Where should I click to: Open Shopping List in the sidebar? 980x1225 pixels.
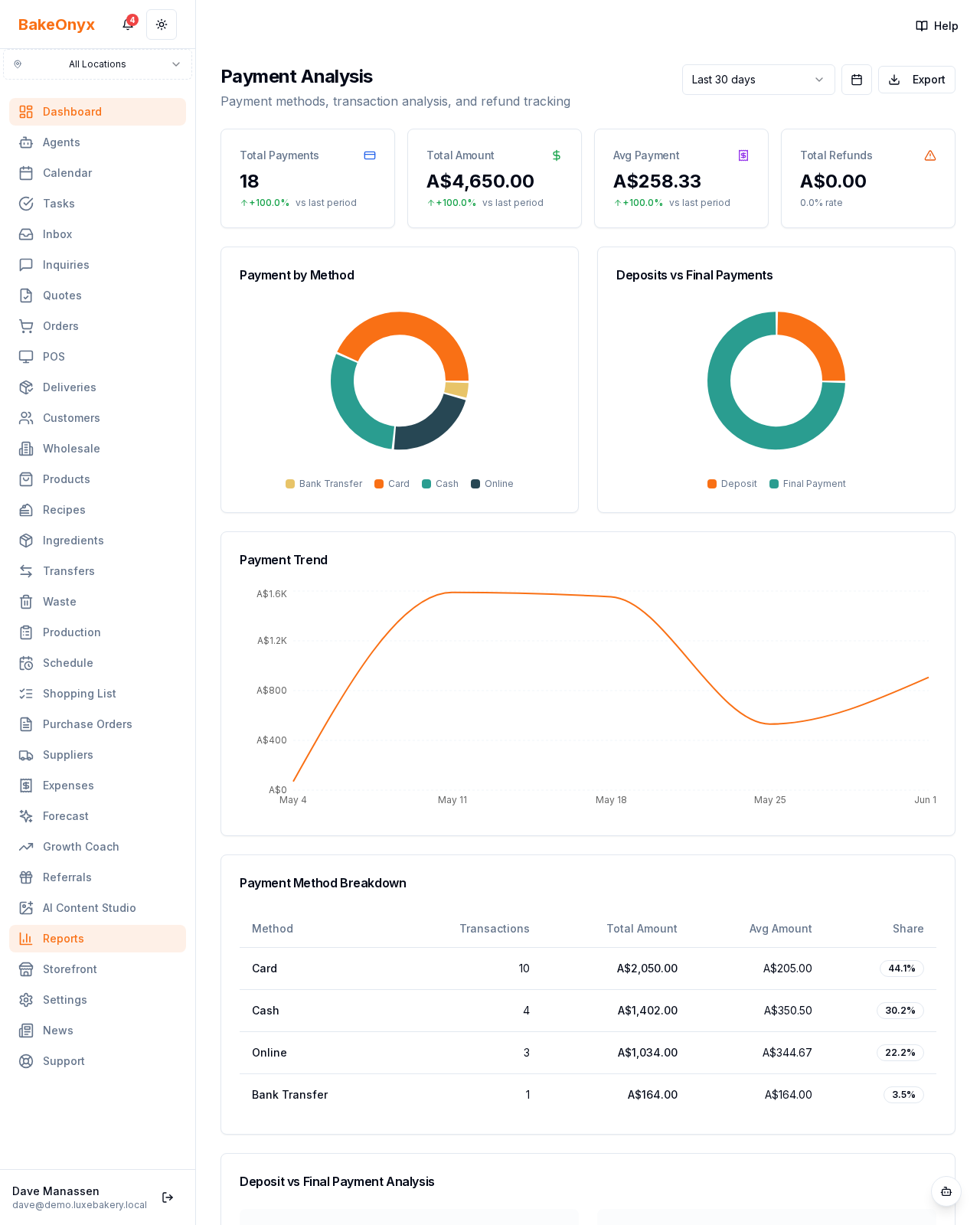point(97,694)
